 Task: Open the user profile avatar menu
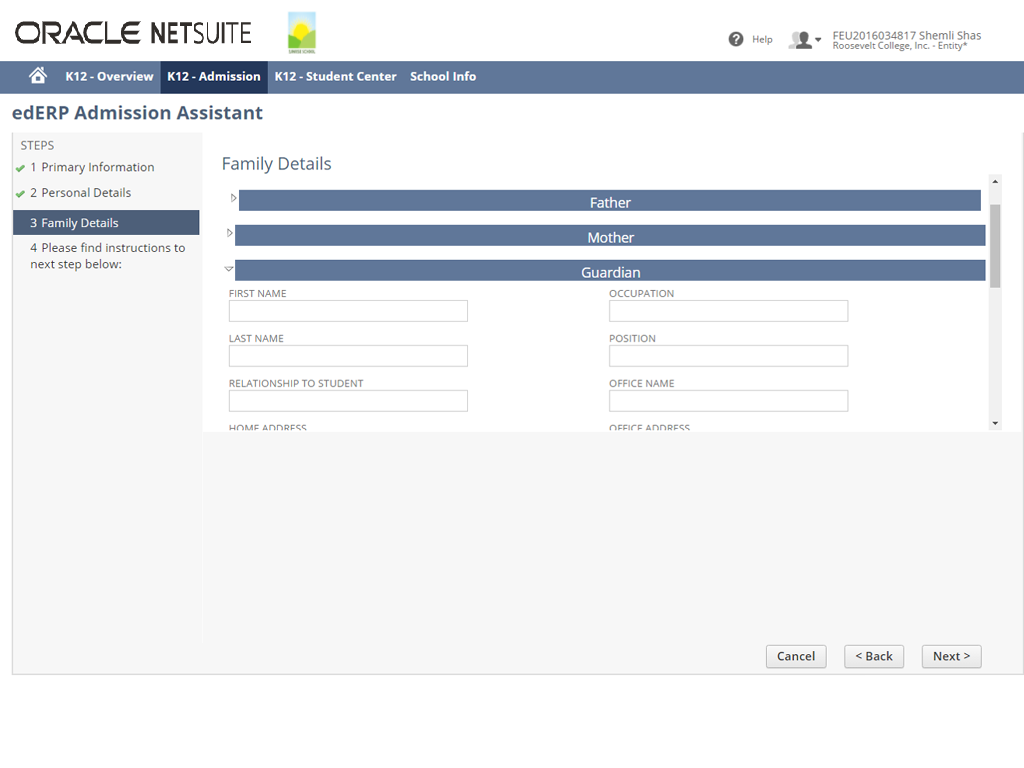(x=804, y=40)
